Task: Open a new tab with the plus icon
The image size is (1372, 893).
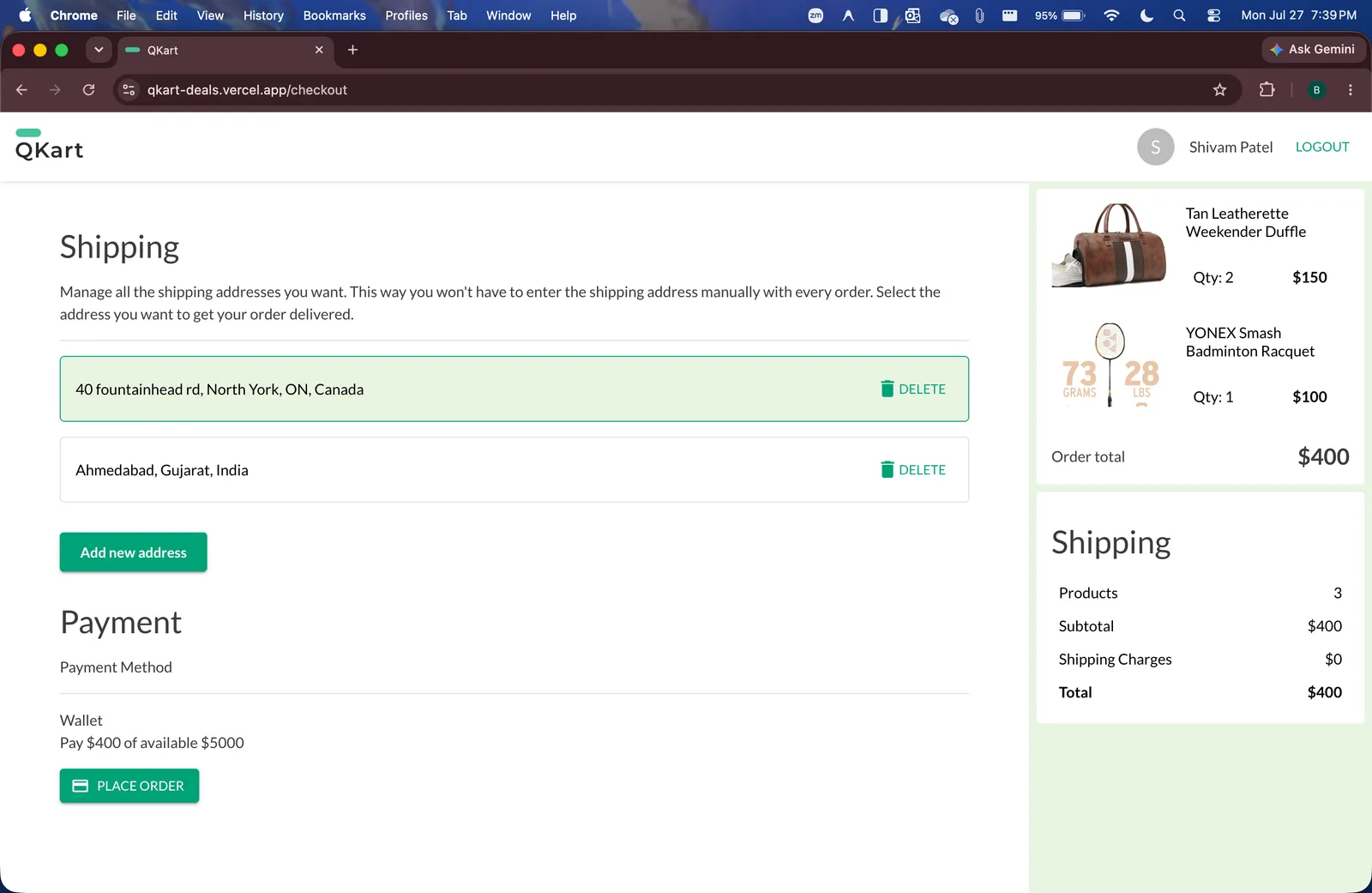Action: coord(352,50)
